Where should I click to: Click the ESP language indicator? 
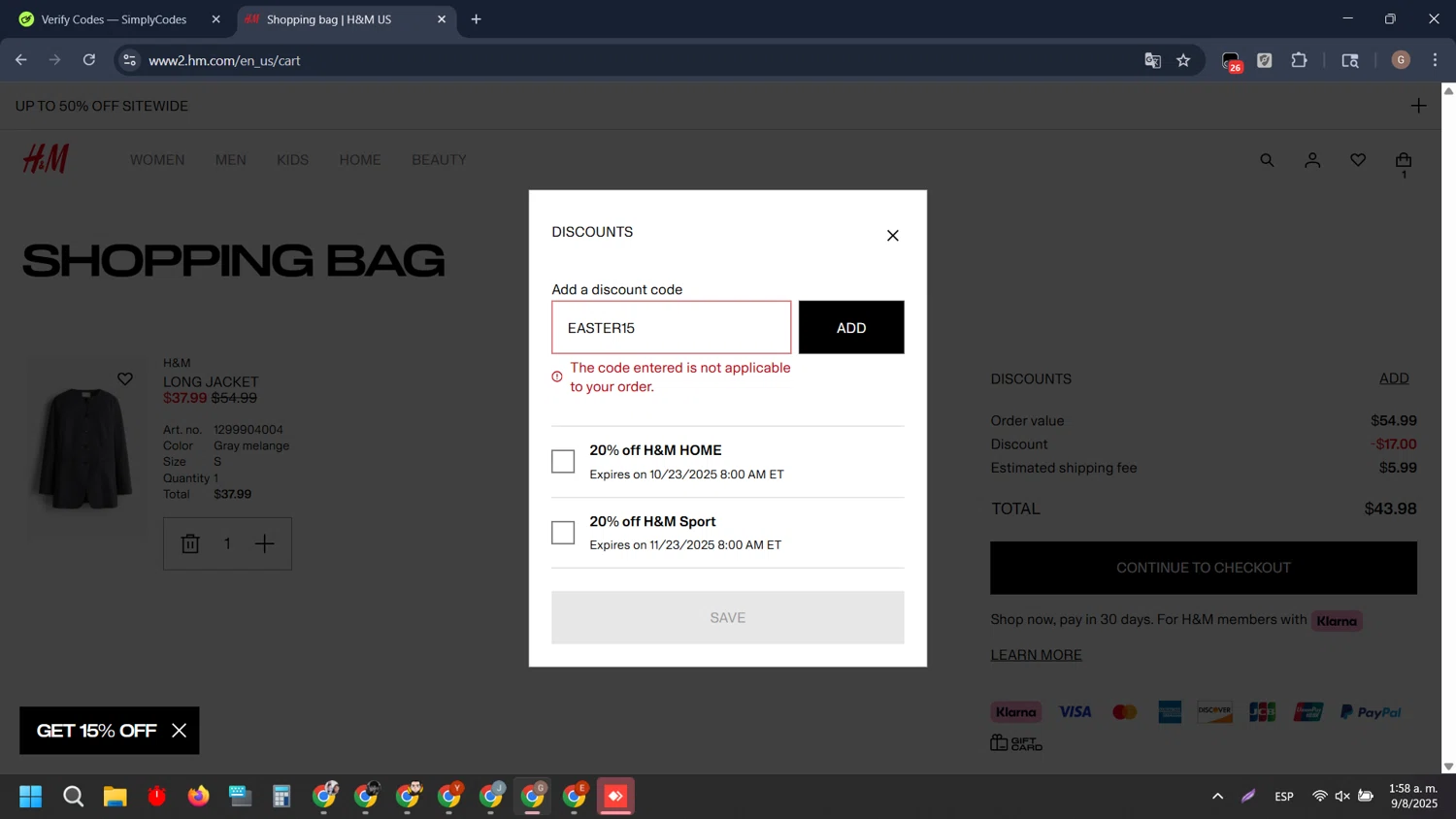click(x=1284, y=797)
